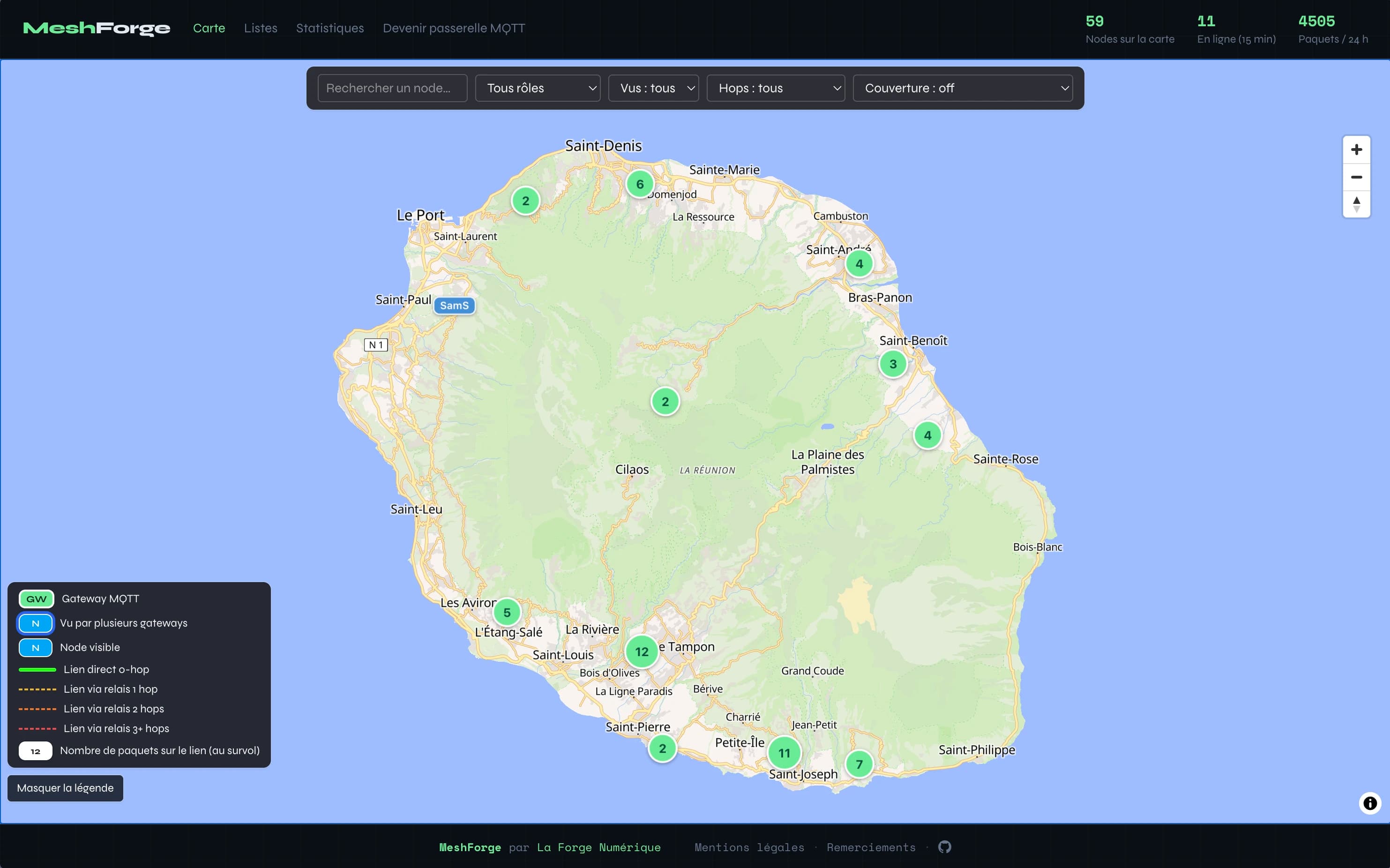Click MeshForge footer link

(x=470, y=847)
